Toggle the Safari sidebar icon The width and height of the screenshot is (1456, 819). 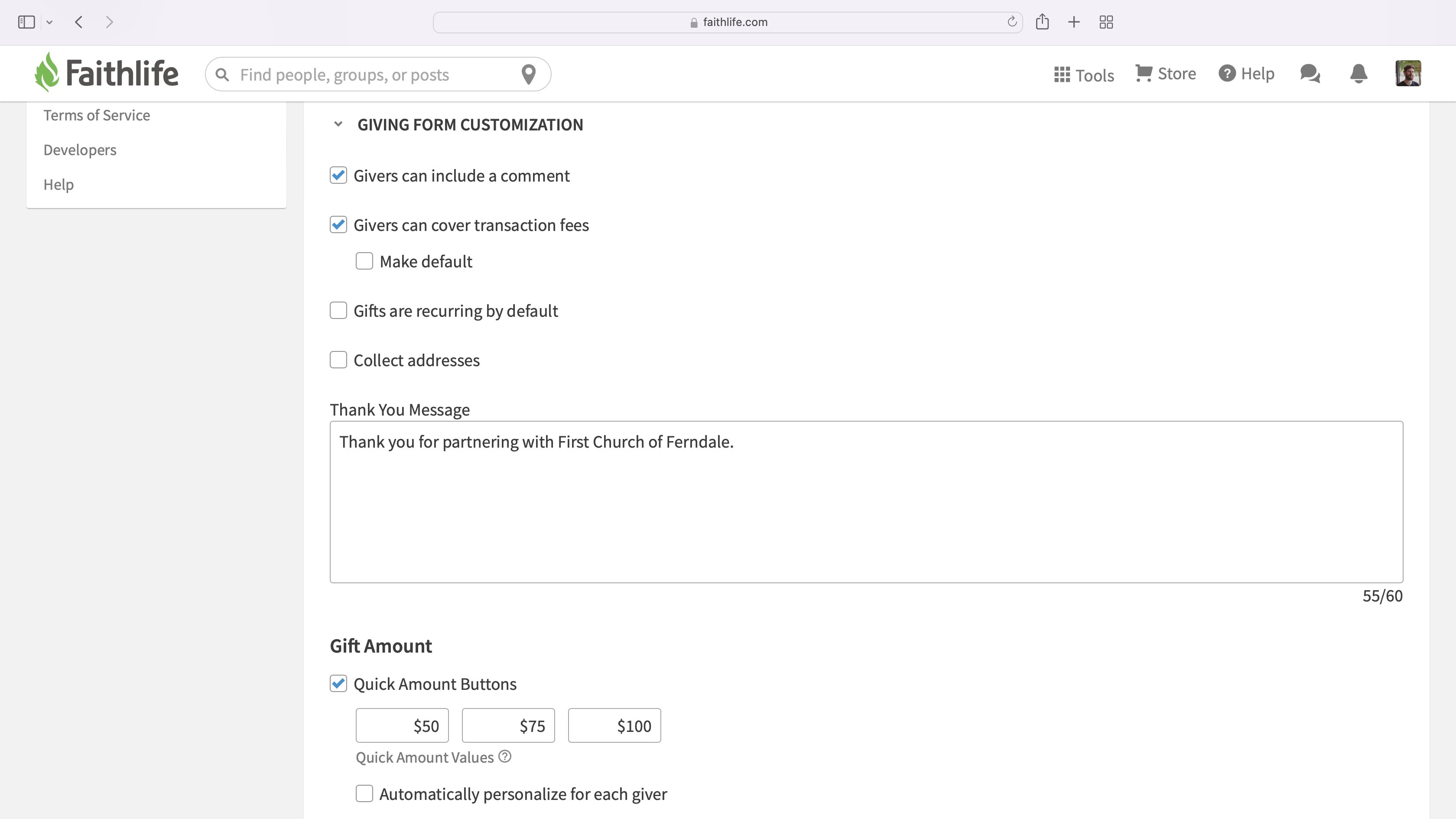tap(26, 22)
